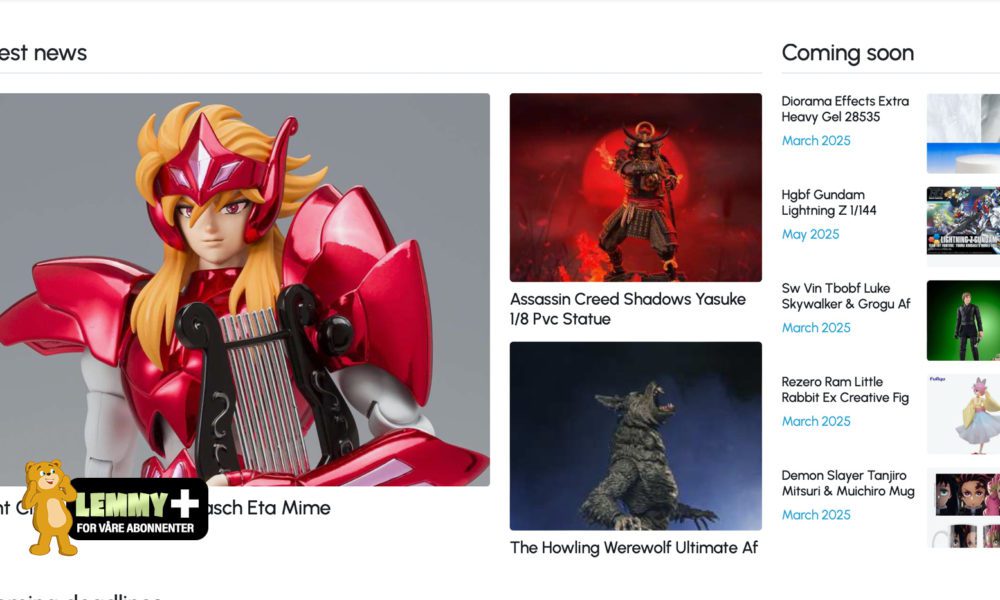Click the Coming soon section heading
1000x600 pixels.
[848, 53]
